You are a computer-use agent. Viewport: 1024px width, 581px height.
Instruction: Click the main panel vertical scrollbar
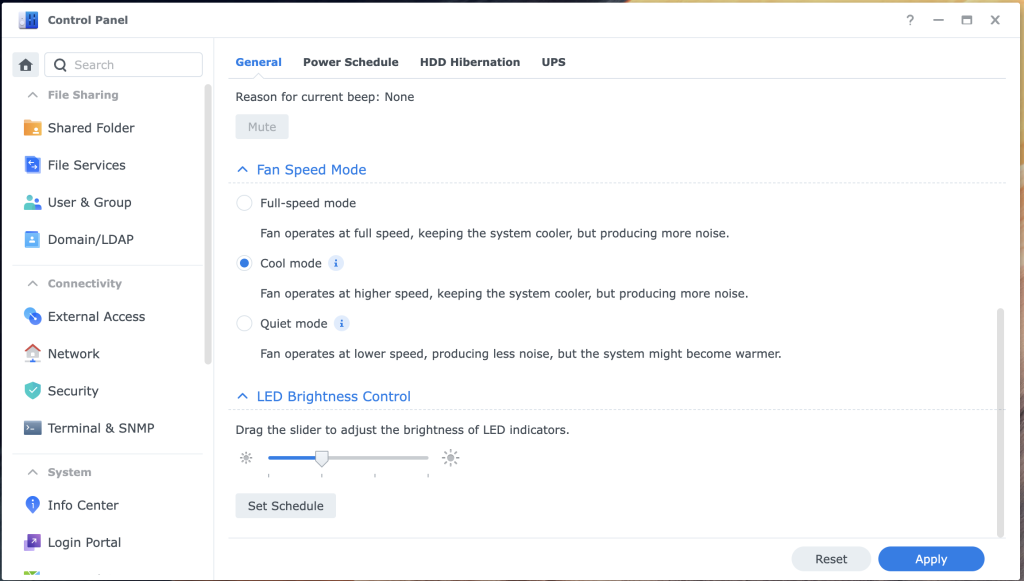(x=1000, y=422)
